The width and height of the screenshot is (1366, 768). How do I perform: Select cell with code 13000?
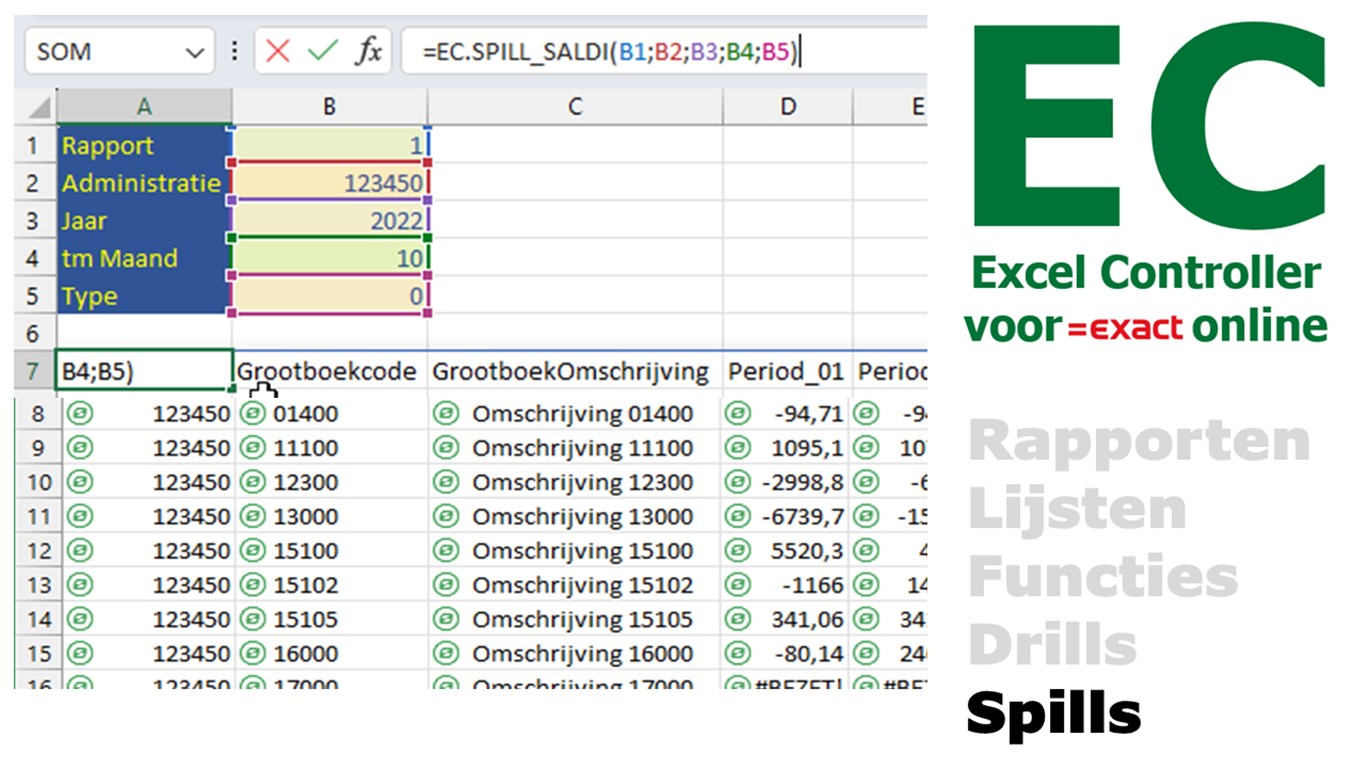(329, 516)
